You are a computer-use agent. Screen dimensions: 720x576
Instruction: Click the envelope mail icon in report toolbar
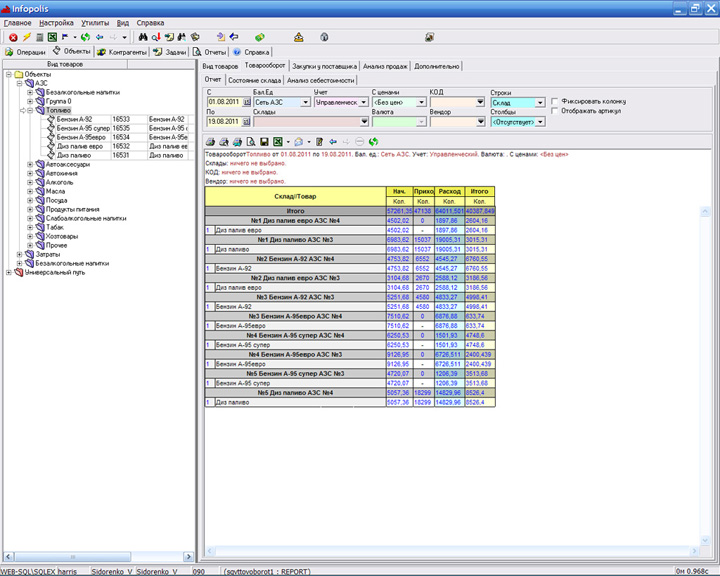(298, 142)
